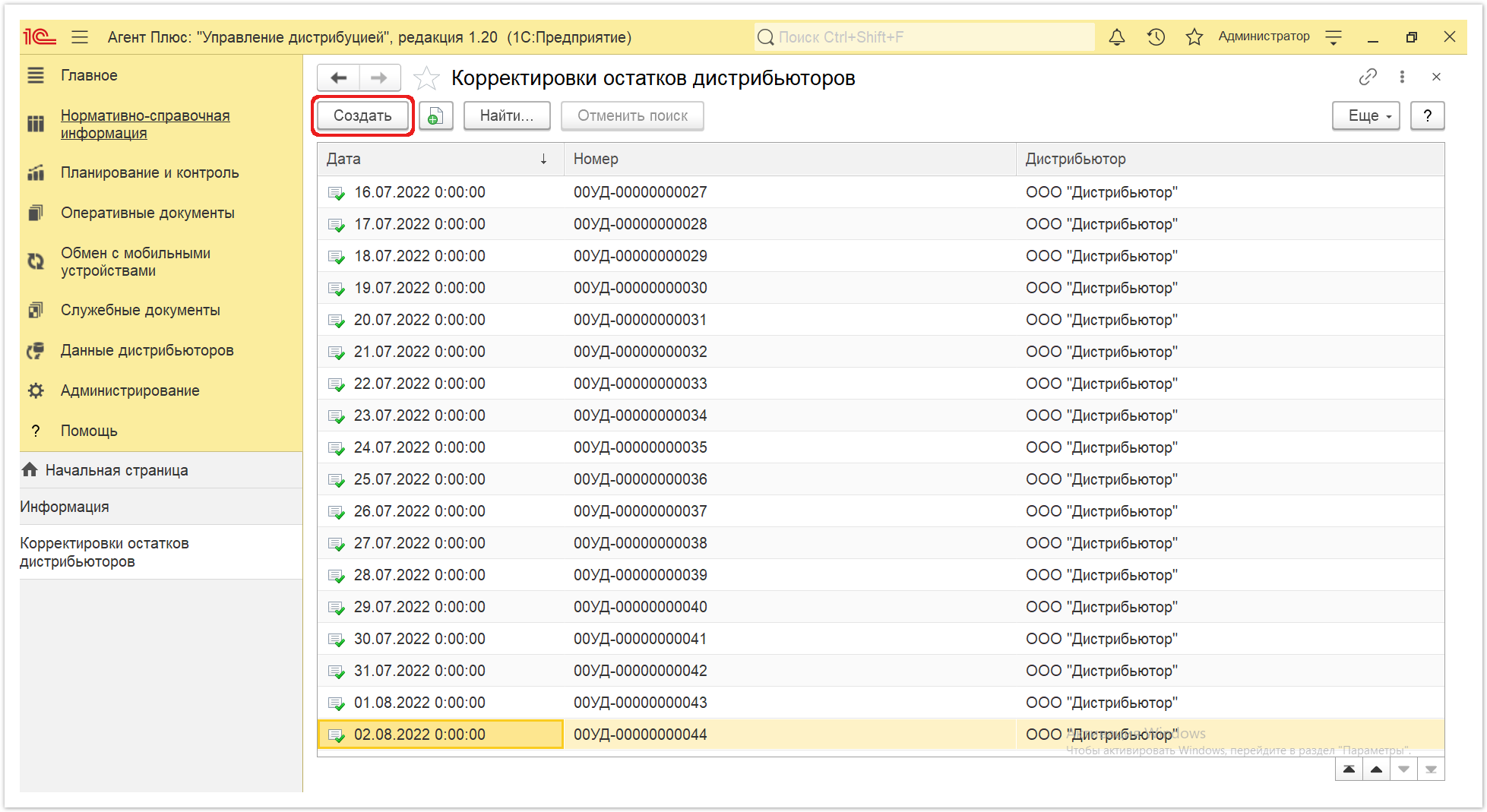This screenshot has height=812, width=1487.
Task: Click Администратор user name in title bar
Action: pos(1264,36)
